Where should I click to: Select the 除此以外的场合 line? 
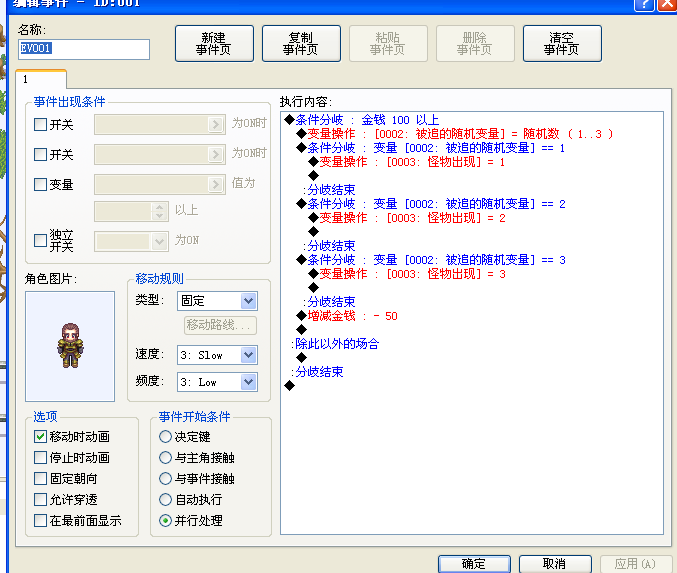pyautogui.click(x=335, y=344)
